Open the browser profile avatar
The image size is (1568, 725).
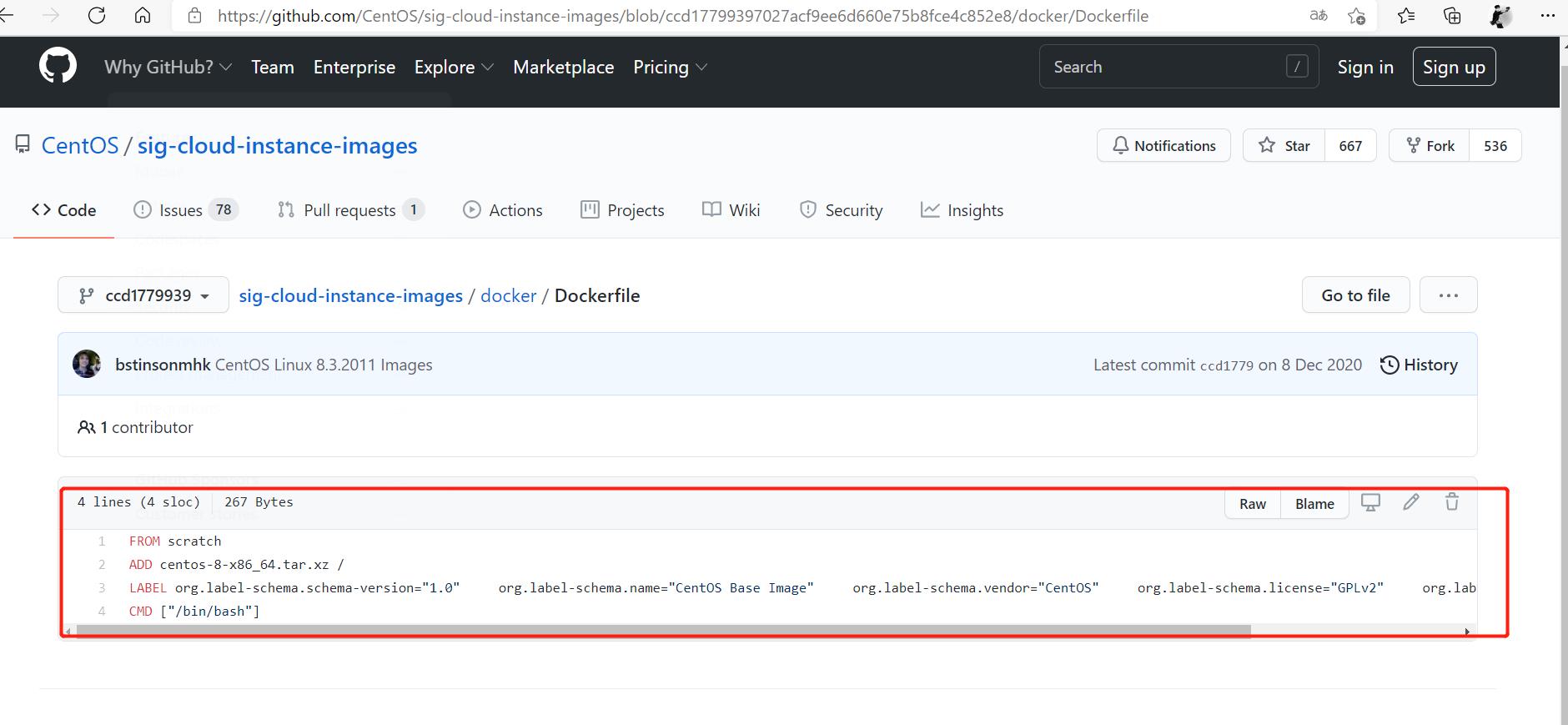(x=1500, y=15)
